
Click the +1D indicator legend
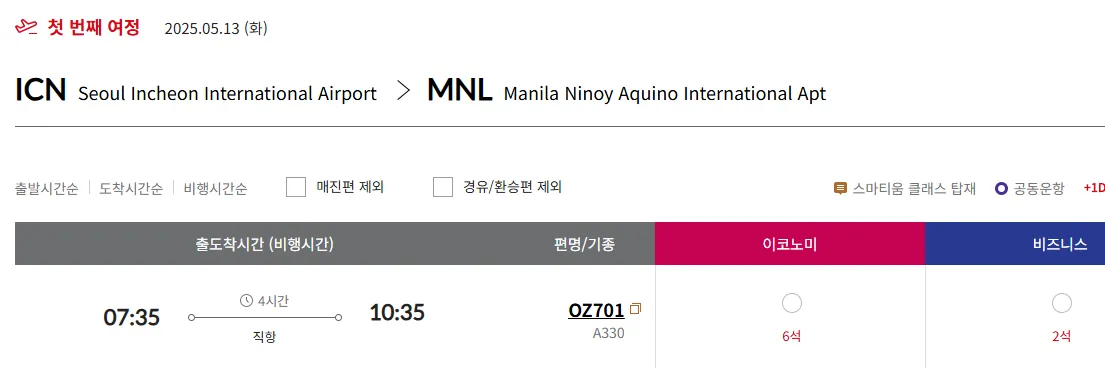(x=1094, y=188)
